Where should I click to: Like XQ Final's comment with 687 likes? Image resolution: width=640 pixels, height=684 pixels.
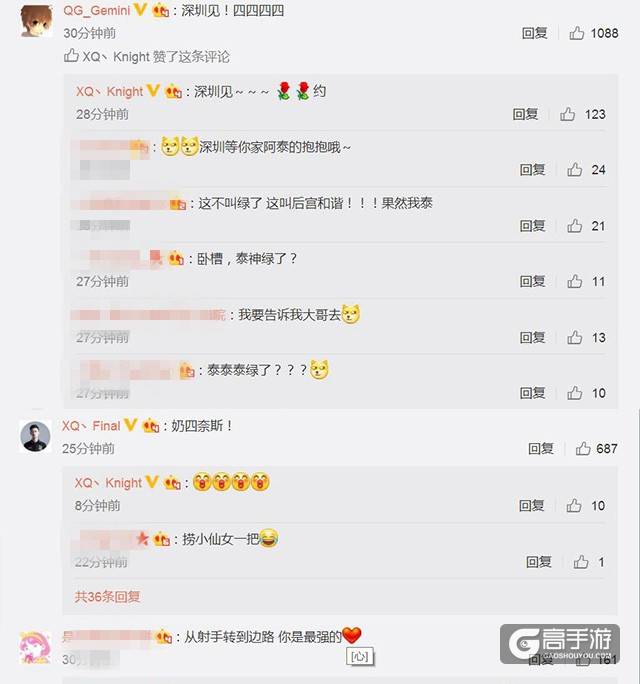point(582,448)
